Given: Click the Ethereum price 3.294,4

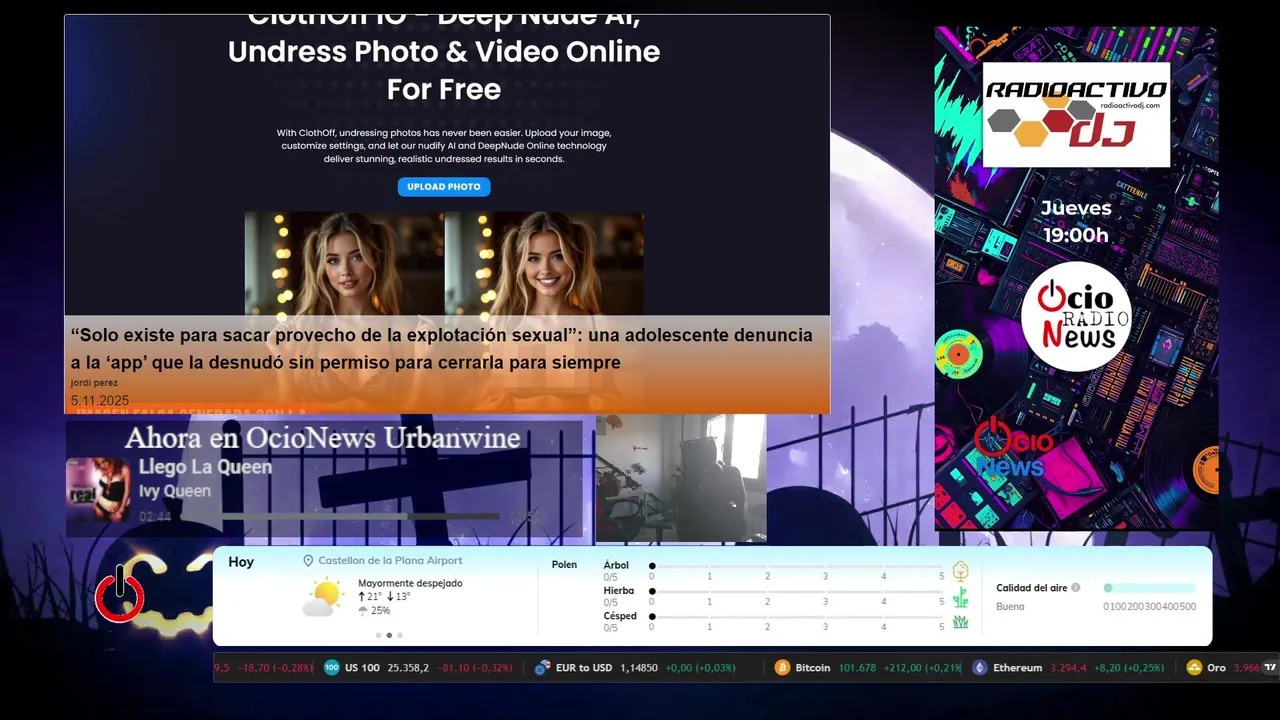Looking at the screenshot, I should point(1068,668).
